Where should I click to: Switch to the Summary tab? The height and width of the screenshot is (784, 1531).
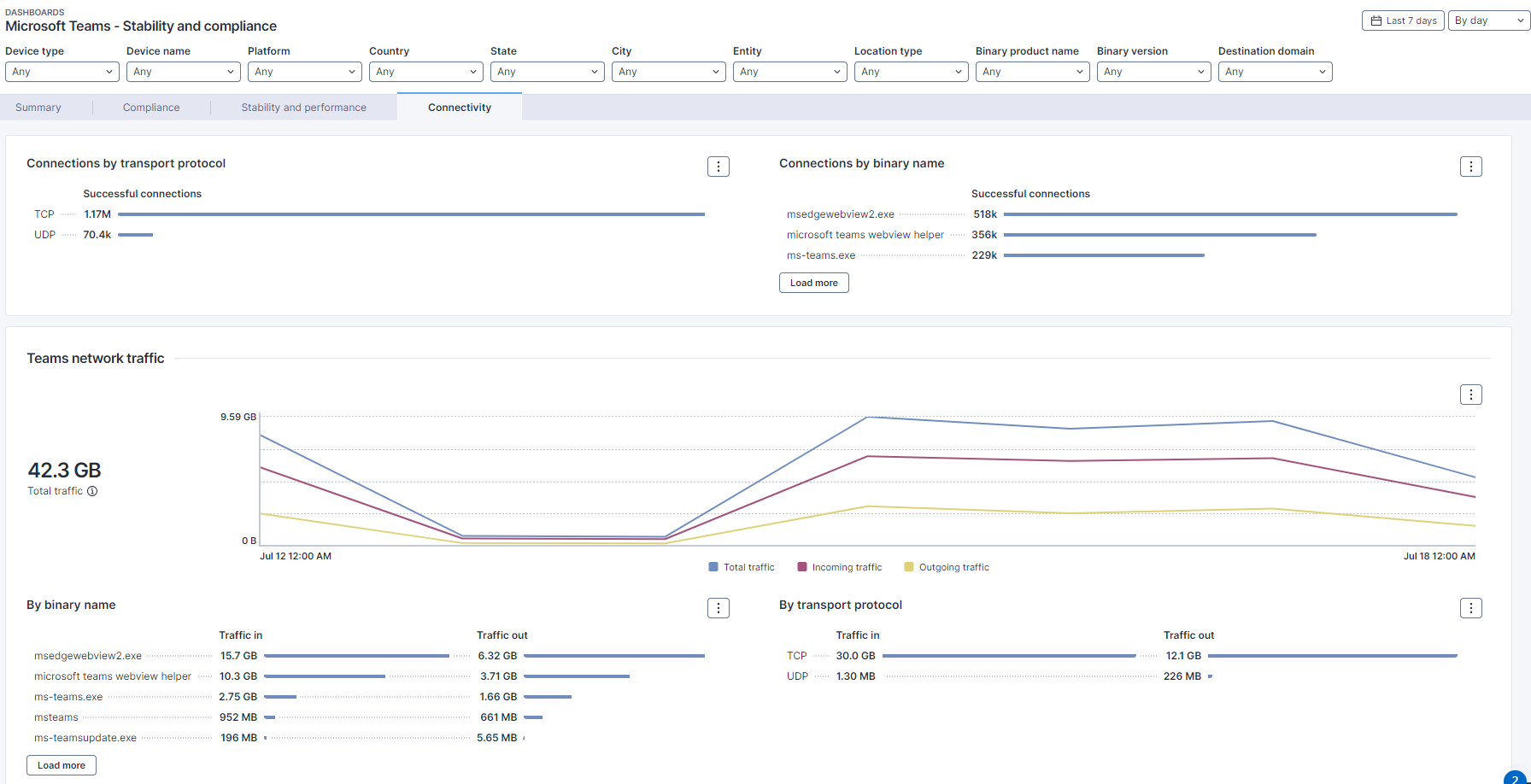click(38, 108)
